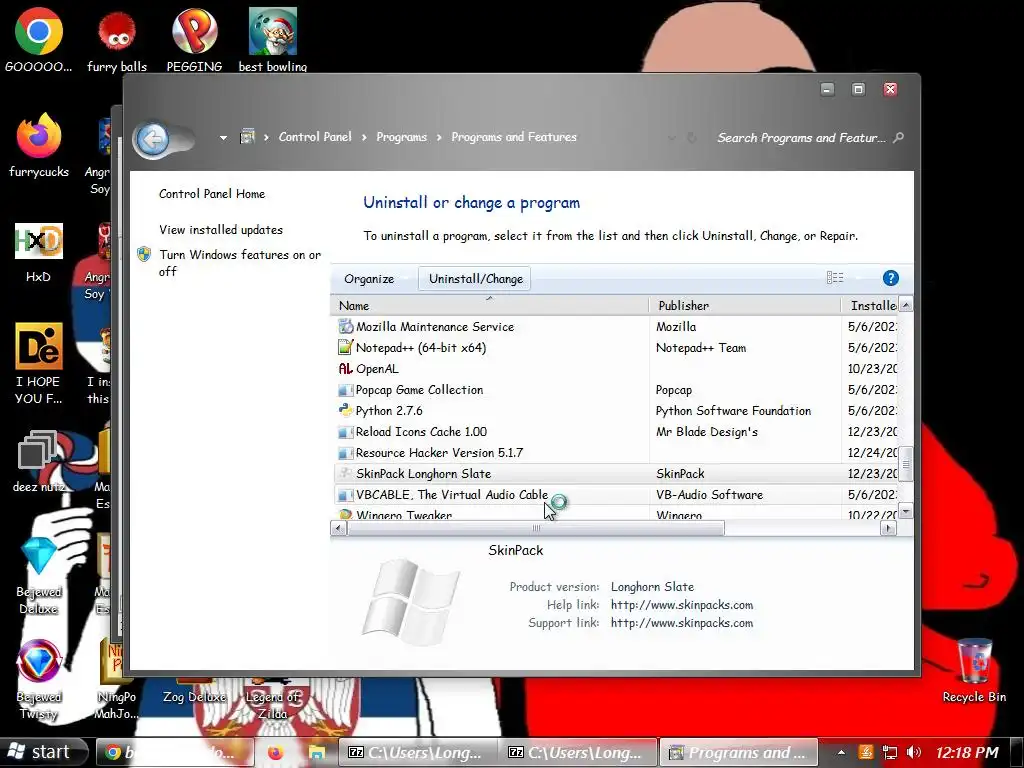Select Python 2.7.6 entry
Viewport: 1024px width, 768px height.
pyautogui.click(x=615, y=410)
